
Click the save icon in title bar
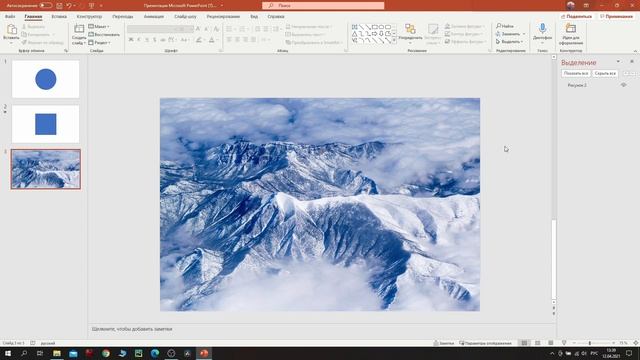coord(59,6)
